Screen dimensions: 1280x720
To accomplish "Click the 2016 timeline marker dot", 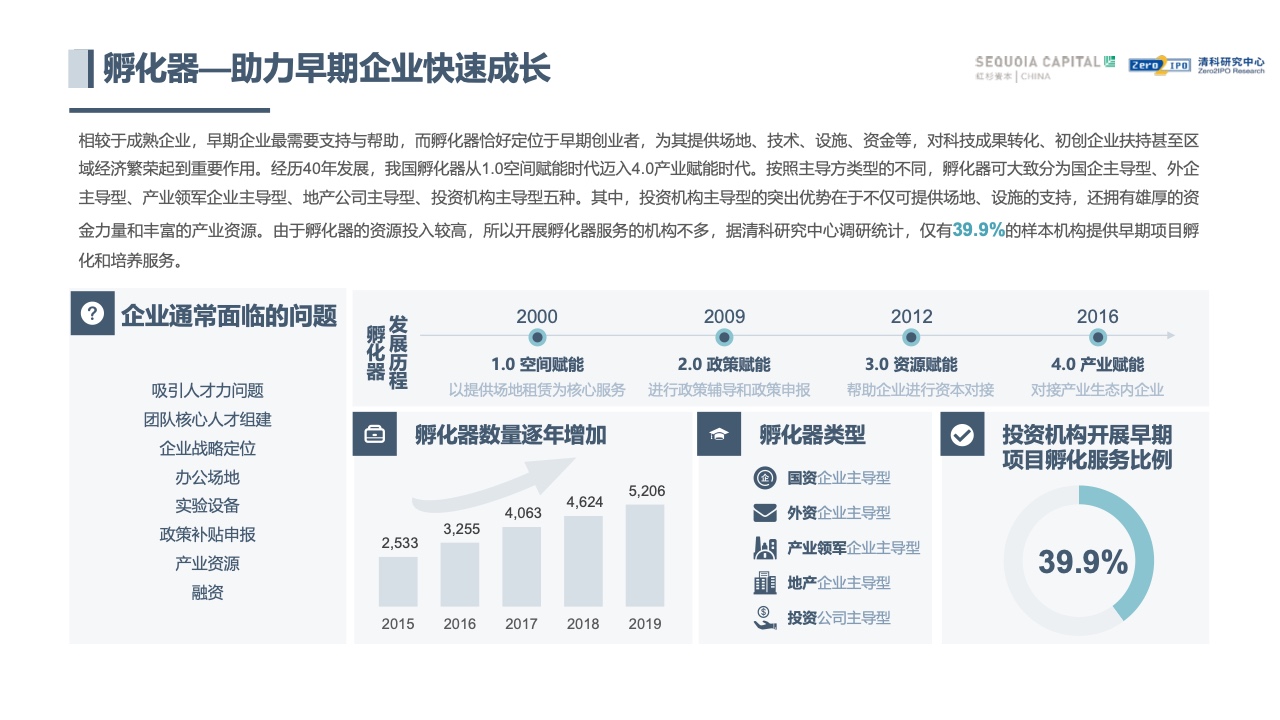I will point(1097,338).
